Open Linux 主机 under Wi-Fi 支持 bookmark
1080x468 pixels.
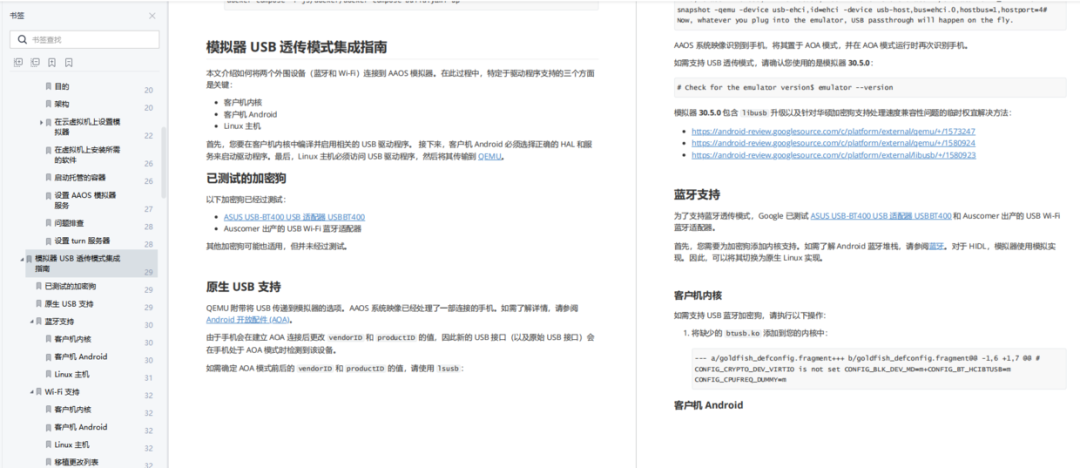pyautogui.click(x=72, y=445)
